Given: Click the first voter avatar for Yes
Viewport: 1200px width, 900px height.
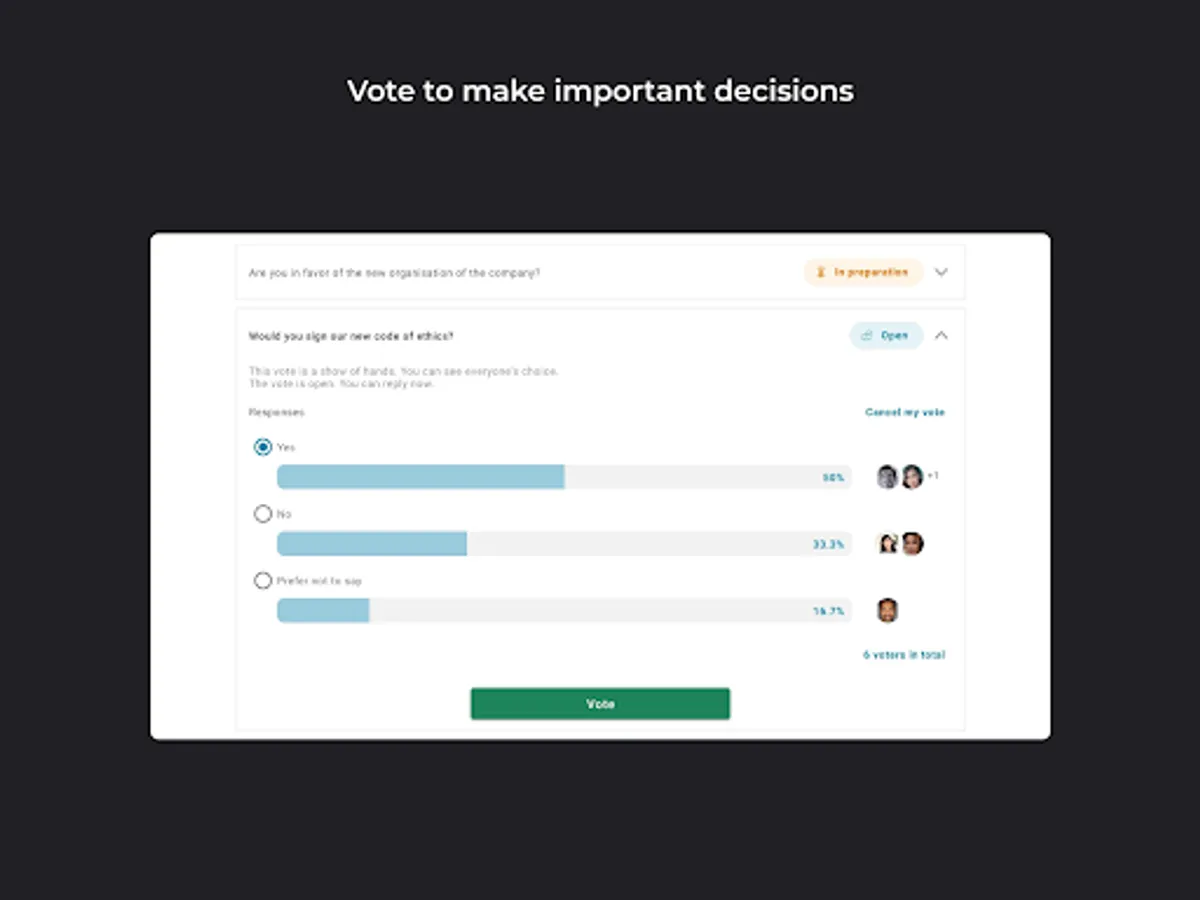Looking at the screenshot, I should point(887,477).
